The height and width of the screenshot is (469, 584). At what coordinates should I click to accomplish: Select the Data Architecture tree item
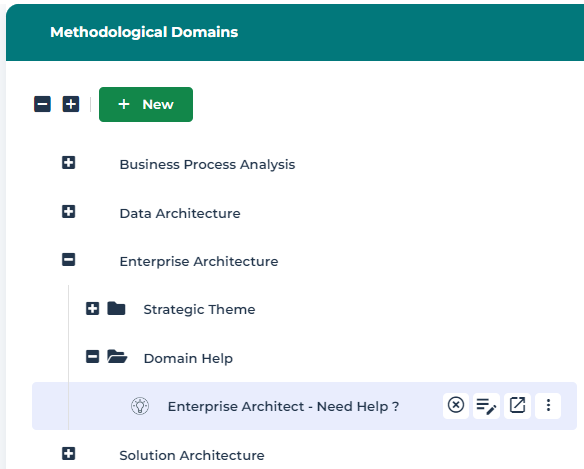click(x=180, y=213)
